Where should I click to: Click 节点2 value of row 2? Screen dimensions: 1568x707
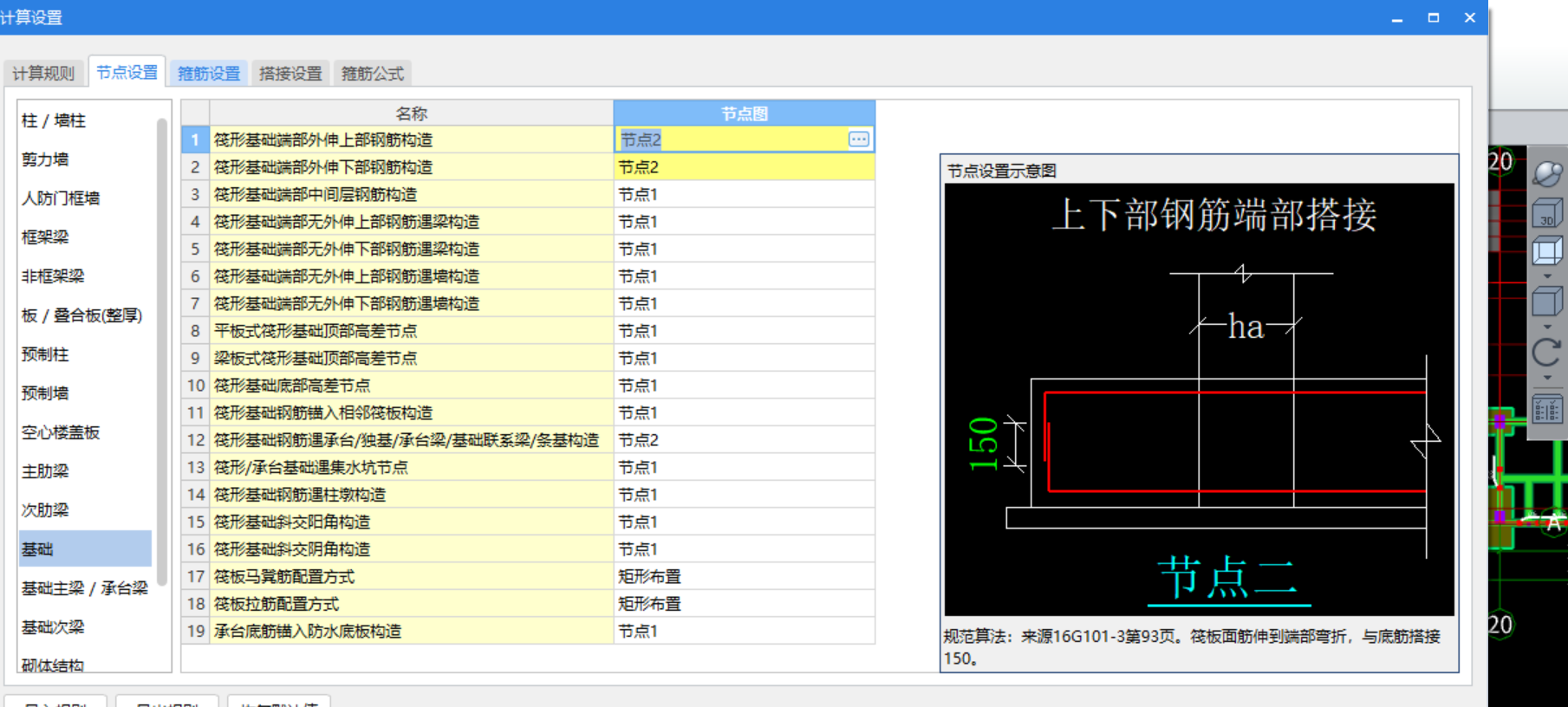pos(744,167)
